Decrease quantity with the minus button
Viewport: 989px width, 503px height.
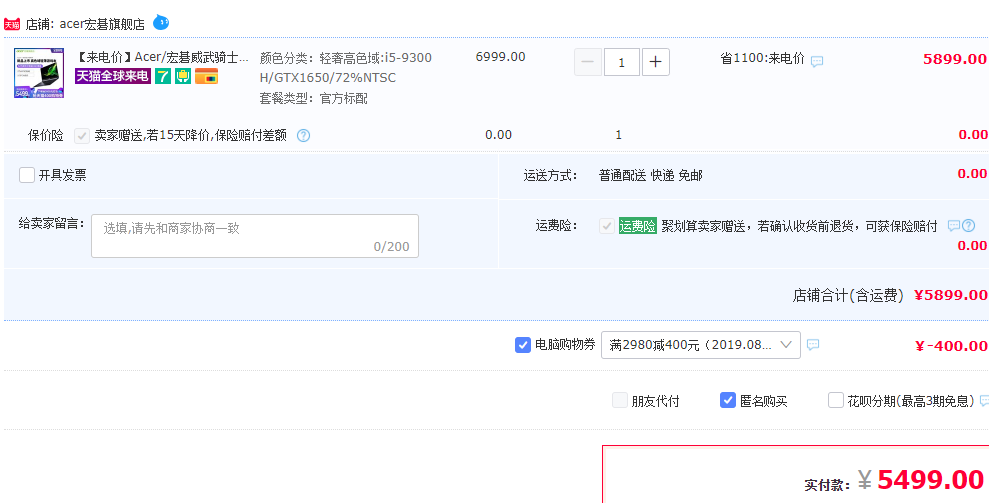click(x=588, y=62)
